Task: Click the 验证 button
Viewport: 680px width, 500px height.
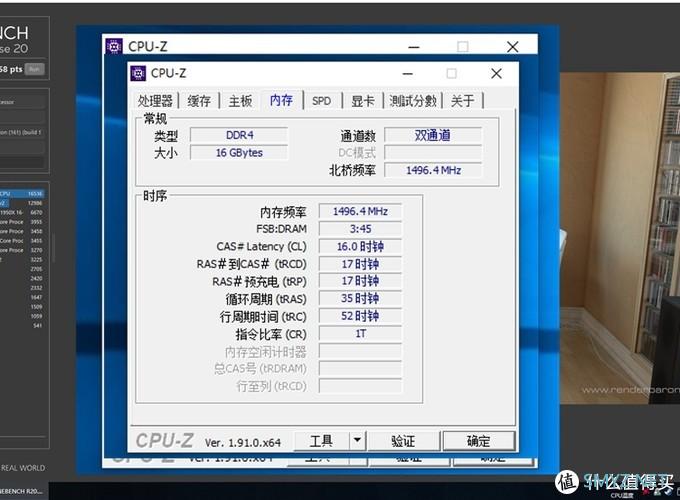Action: point(403,441)
